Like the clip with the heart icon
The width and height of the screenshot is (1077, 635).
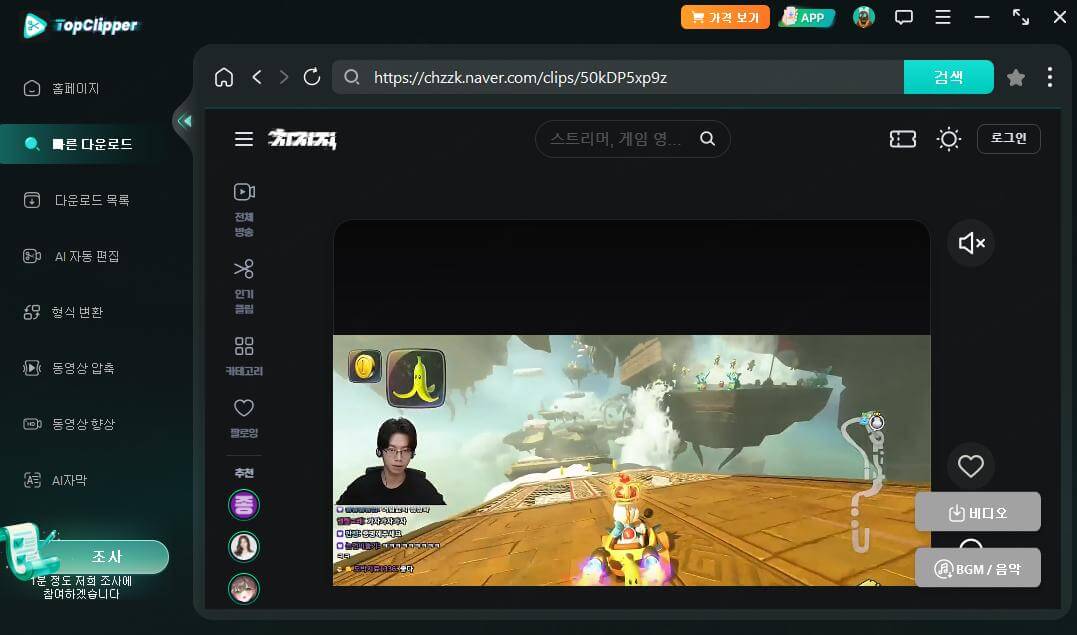tap(971, 466)
